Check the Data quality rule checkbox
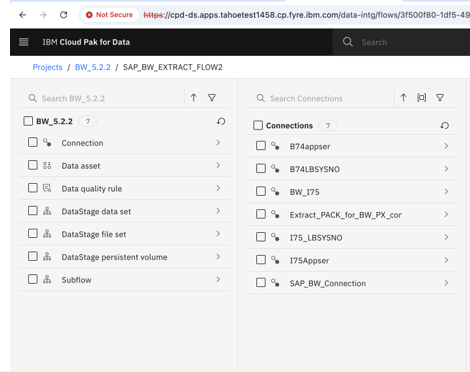The height and width of the screenshot is (372, 470). (x=33, y=188)
